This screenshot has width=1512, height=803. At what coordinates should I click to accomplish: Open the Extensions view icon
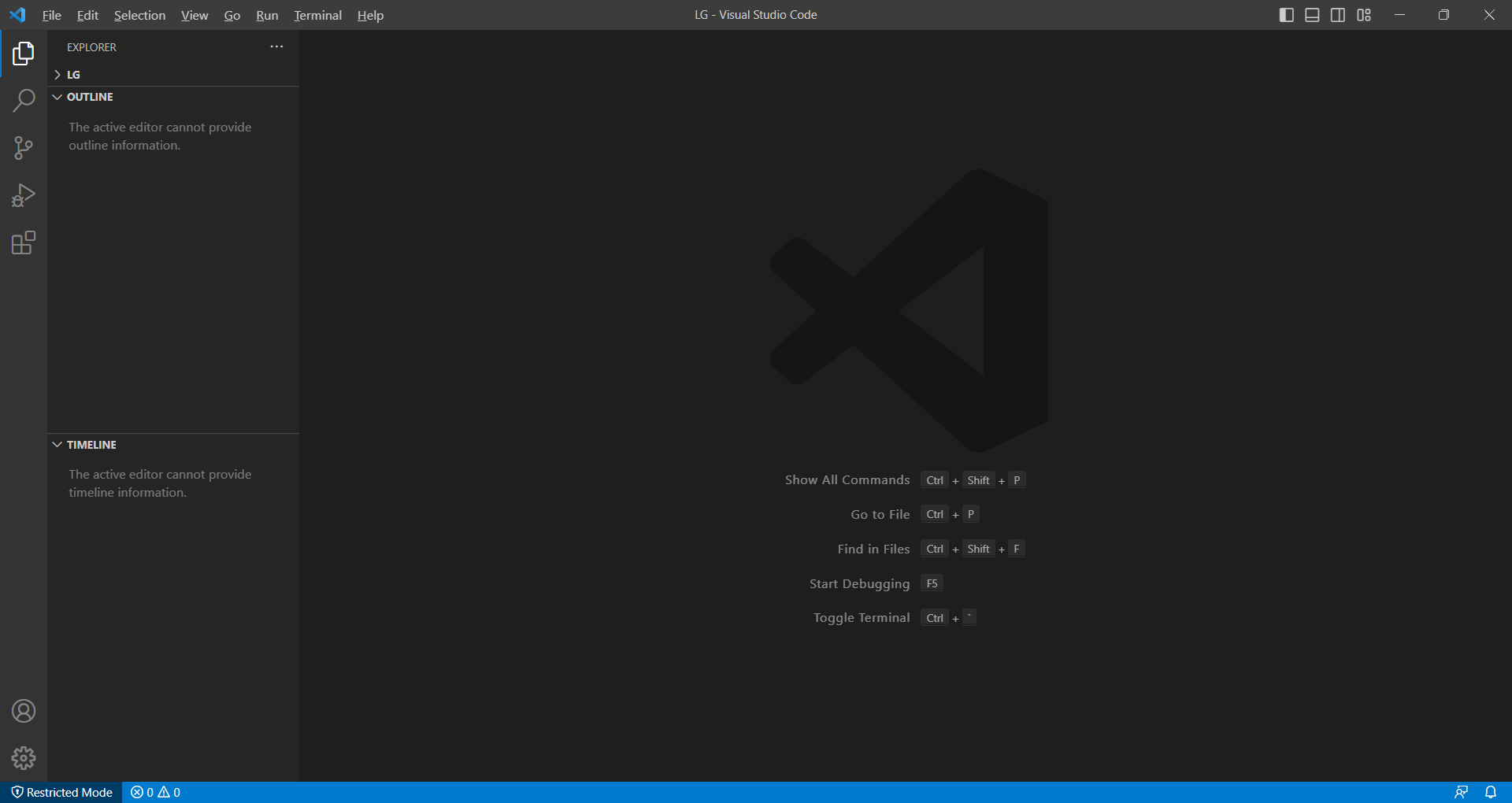[24, 242]
